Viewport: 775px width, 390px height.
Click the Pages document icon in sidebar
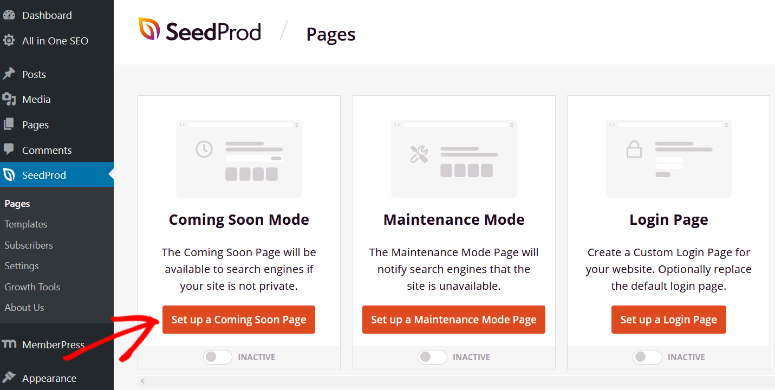coord(8,125)
